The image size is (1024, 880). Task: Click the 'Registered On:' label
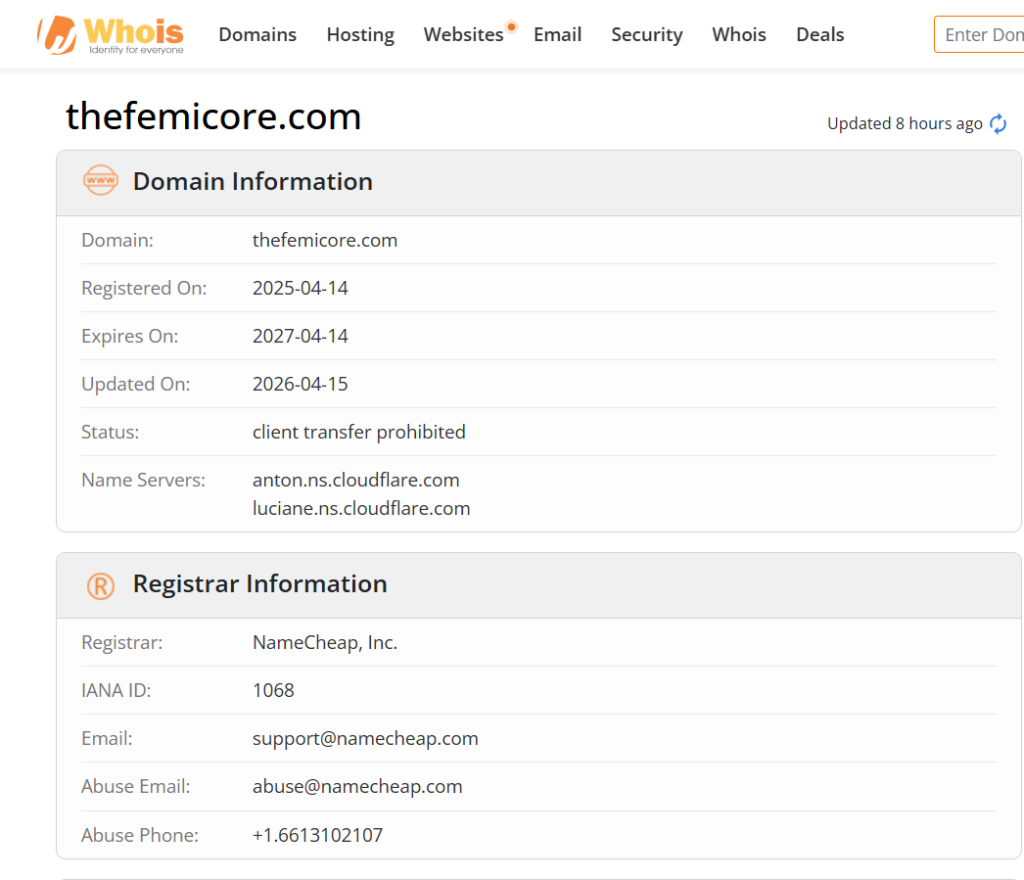tap(144, 288)
